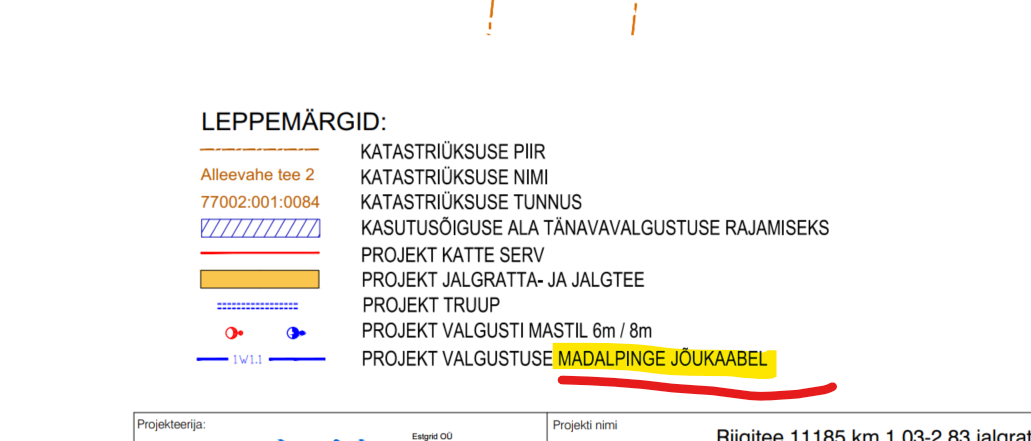
Task: Select the Projekti nimi title block label
Action: 584,424
